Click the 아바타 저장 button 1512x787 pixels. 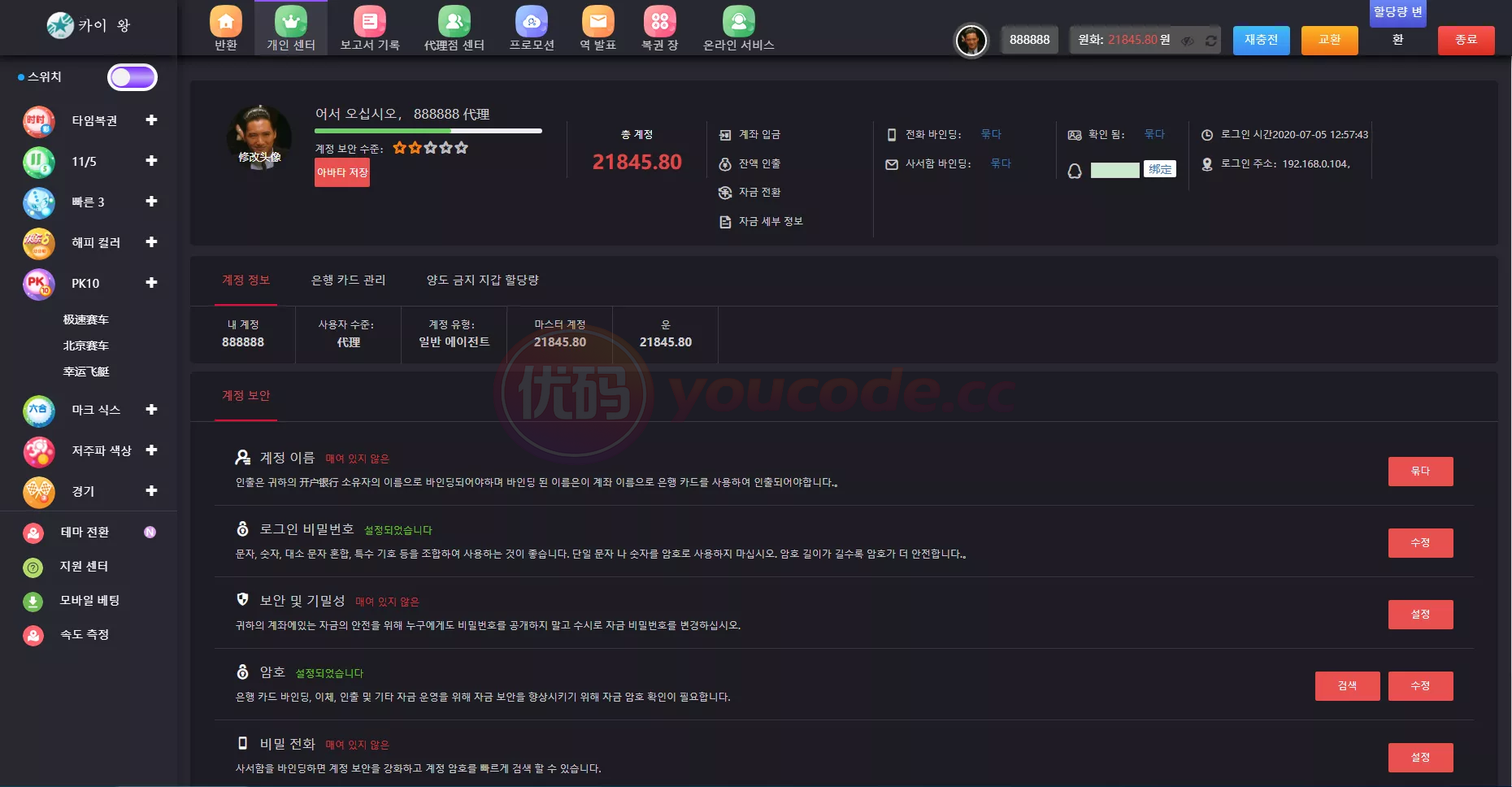(342, 172)
